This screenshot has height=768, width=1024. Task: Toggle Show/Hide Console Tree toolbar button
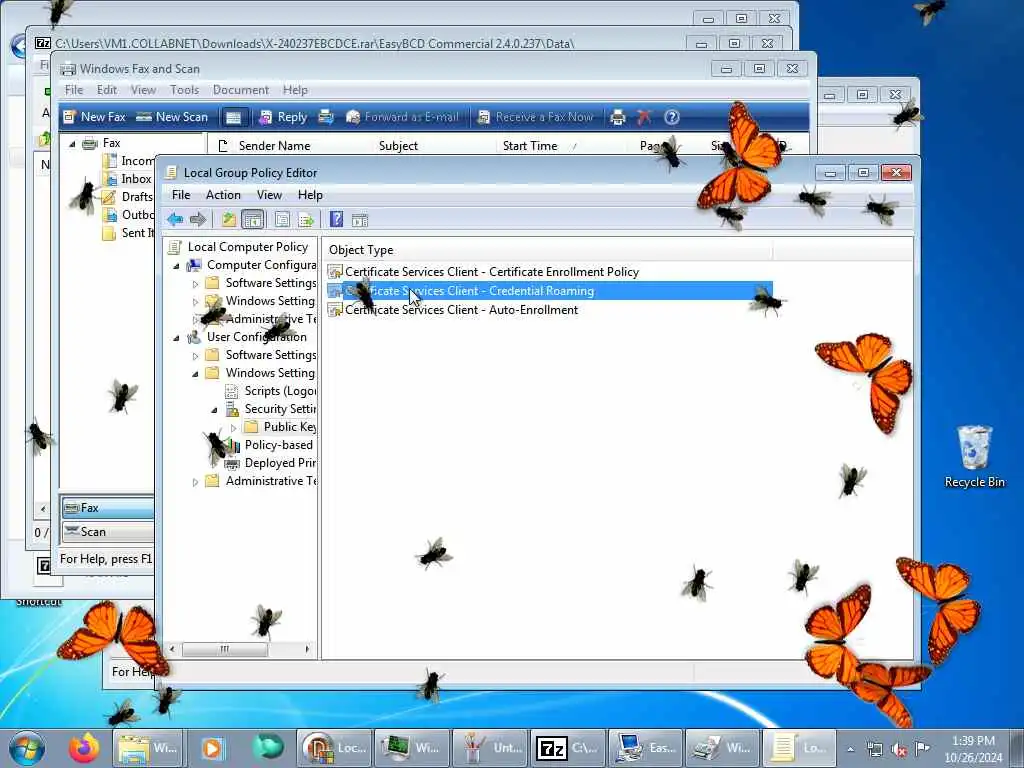253,219
